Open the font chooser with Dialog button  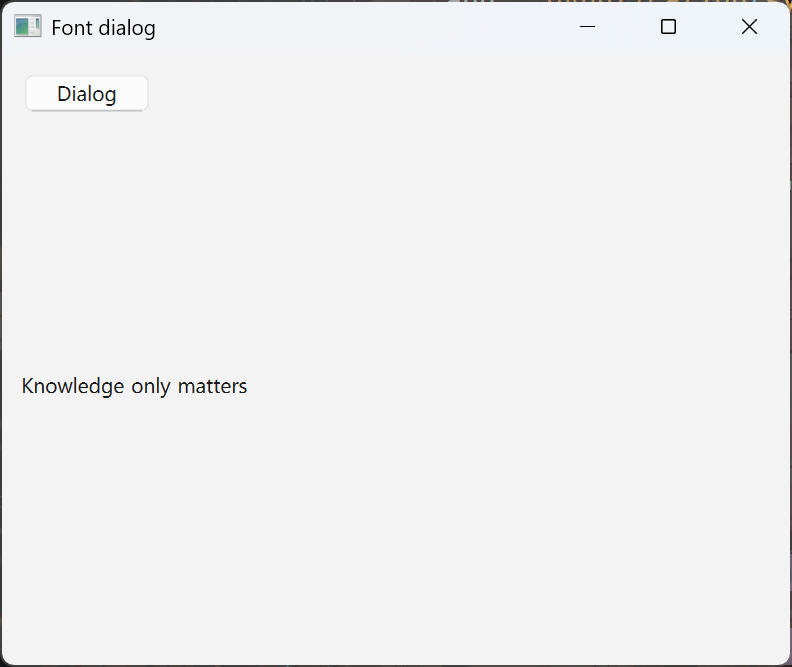pos(87,94)
